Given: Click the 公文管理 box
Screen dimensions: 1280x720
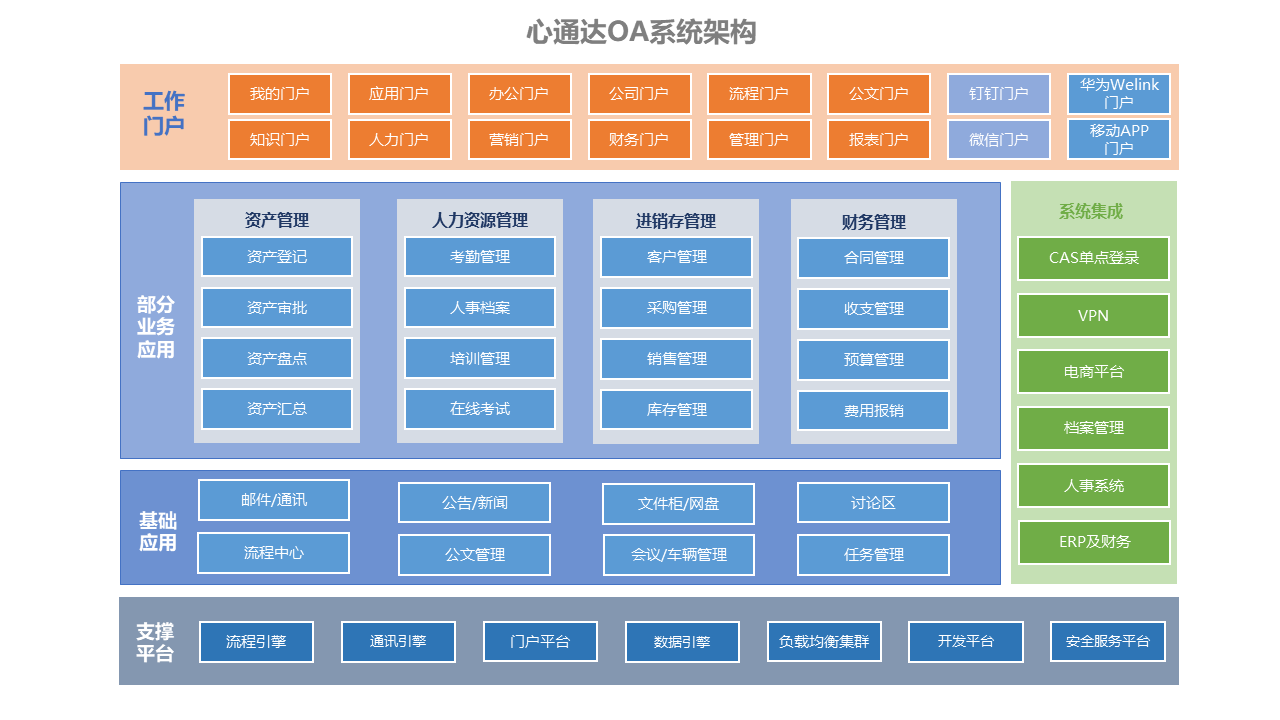Looking at the screenshot, I should pyautogui.click(x=475, y=555).
